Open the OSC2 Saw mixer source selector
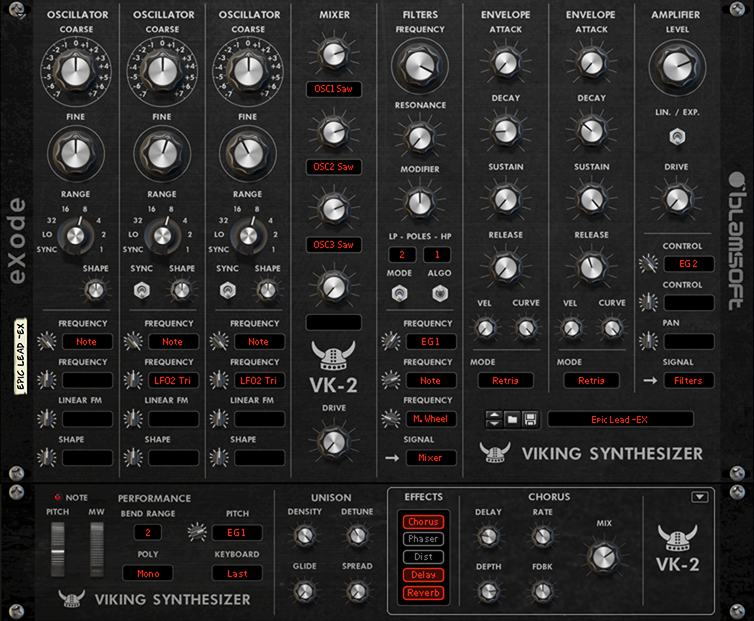Screen dimensions: 754x621 click(334, 167)
